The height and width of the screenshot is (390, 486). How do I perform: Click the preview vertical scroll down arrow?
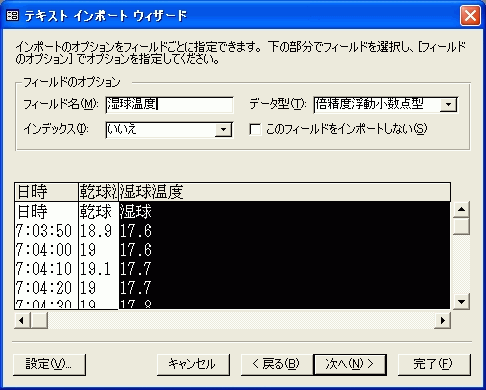pos(461,302)
